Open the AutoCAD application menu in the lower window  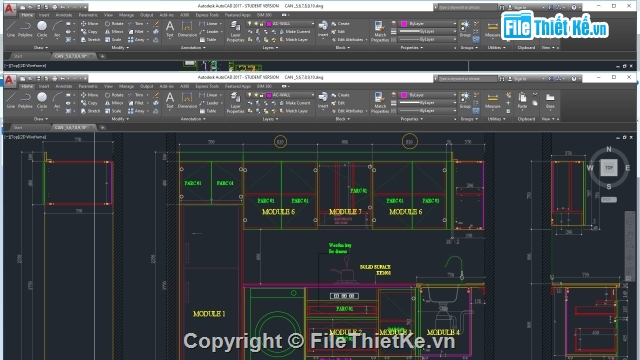(10, 80)
